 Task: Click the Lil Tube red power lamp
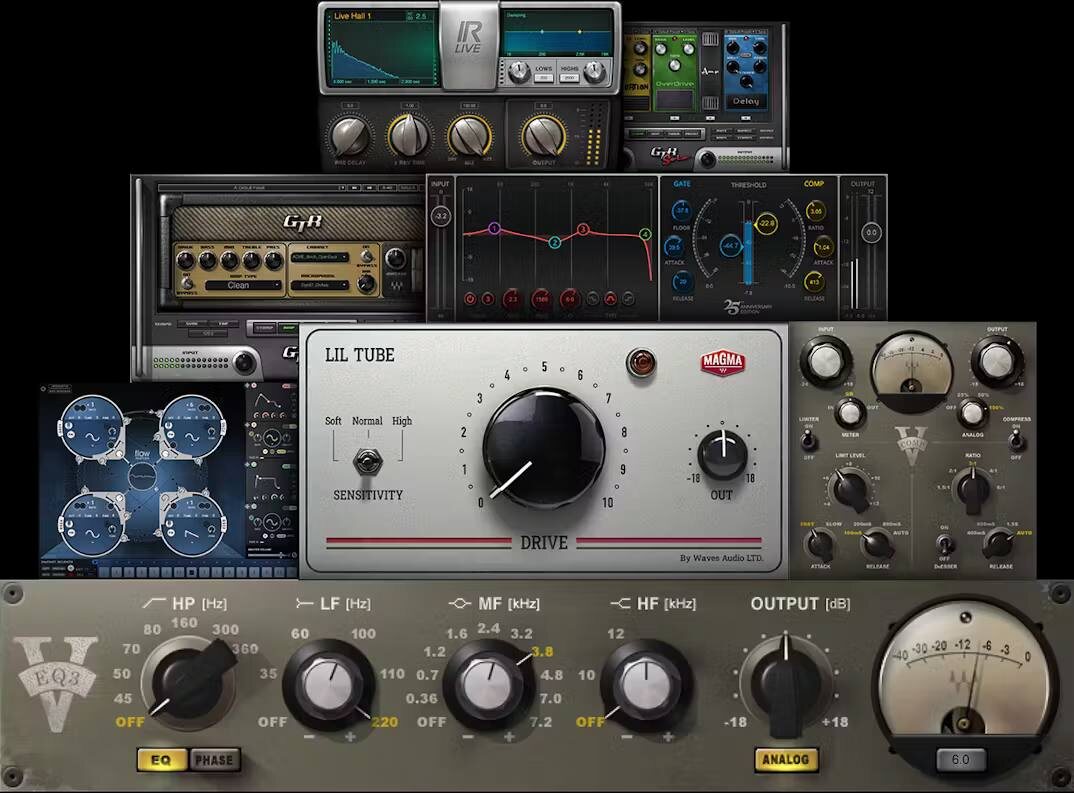640,363
